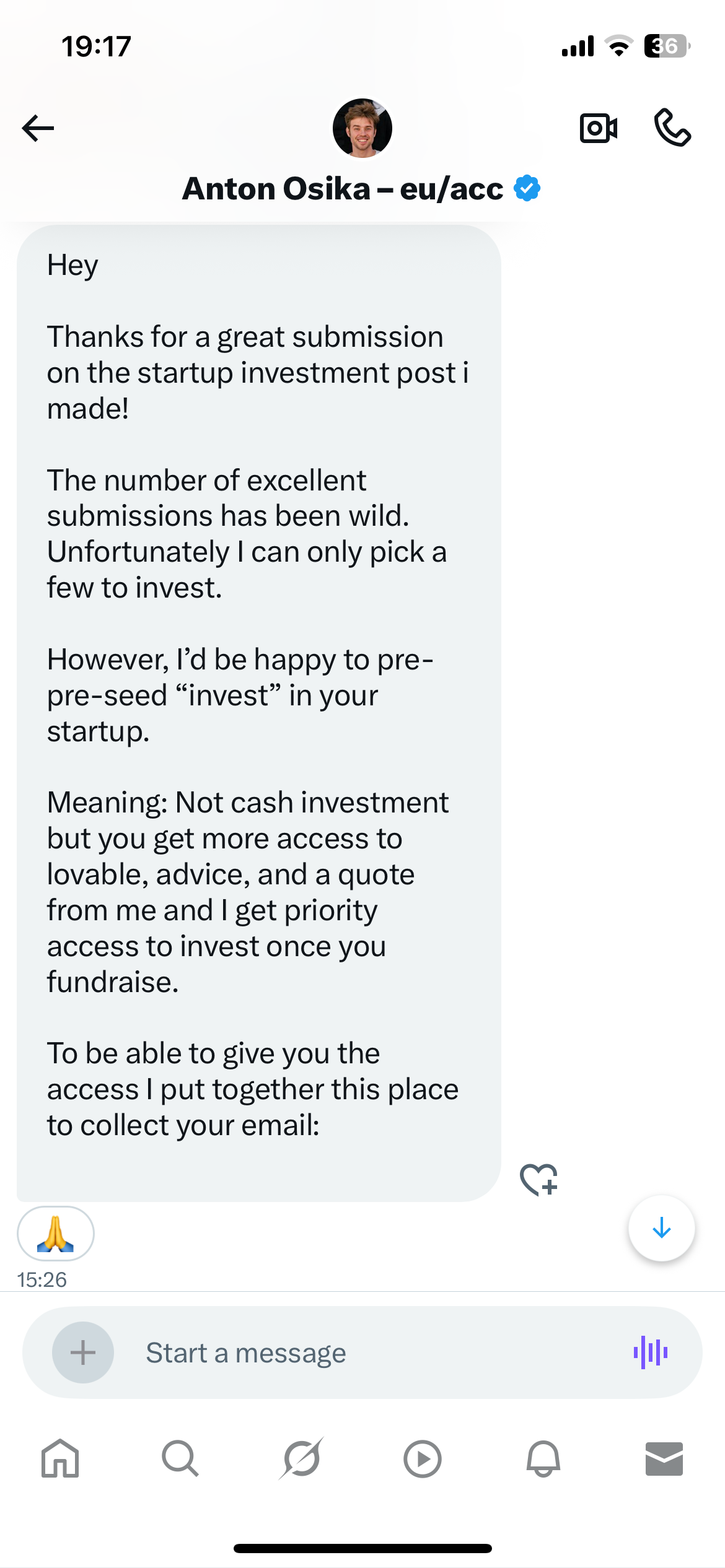Viewport: 725px width, 1568px height.
Task: Tap the praying hands reaction
Action: (x=56, y=1234)
